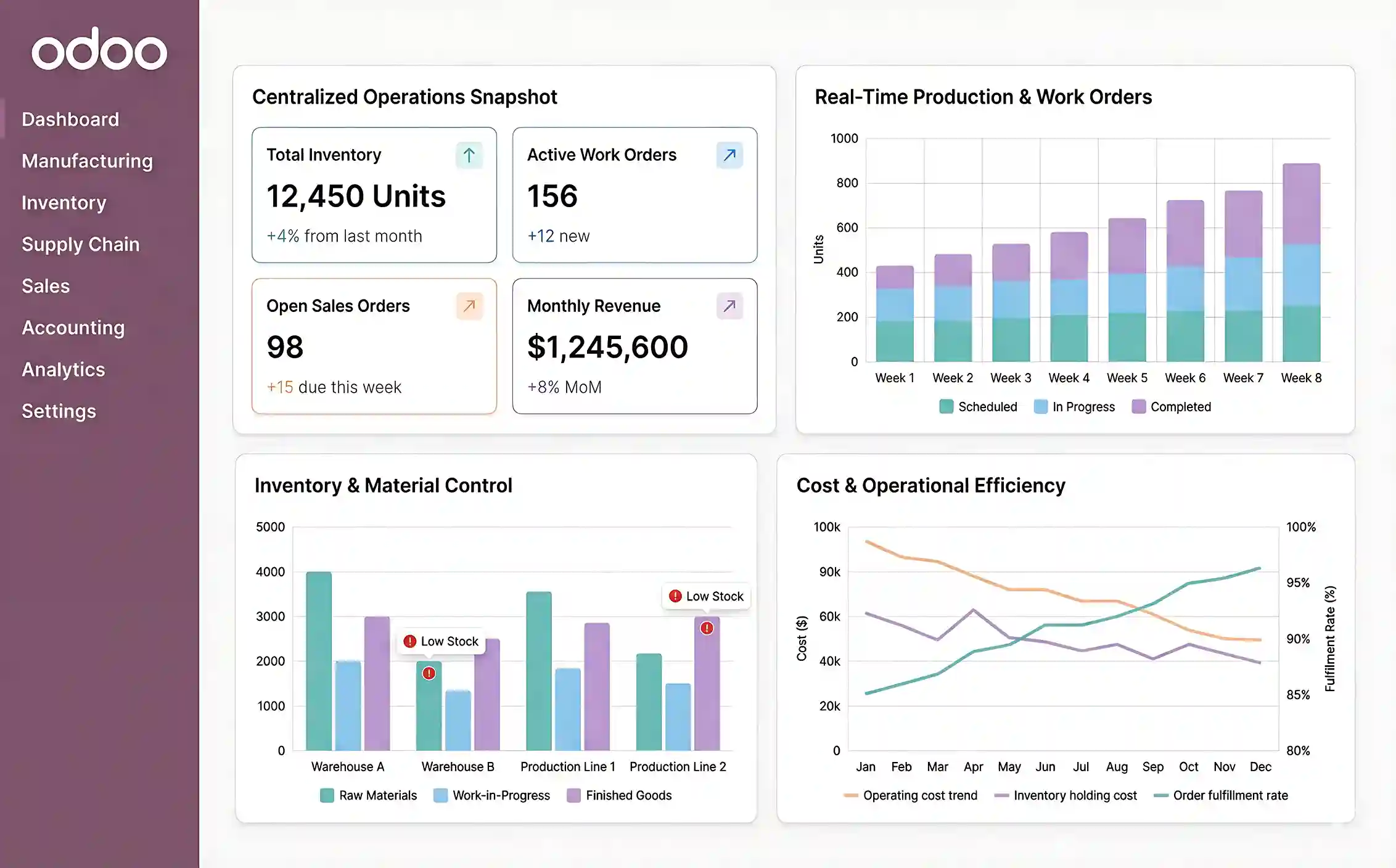Click the Low Stock tooltip over Warehouse B
Image resolution: width=1396 pixels, height=868 pixels.
(x=441, y=641)
